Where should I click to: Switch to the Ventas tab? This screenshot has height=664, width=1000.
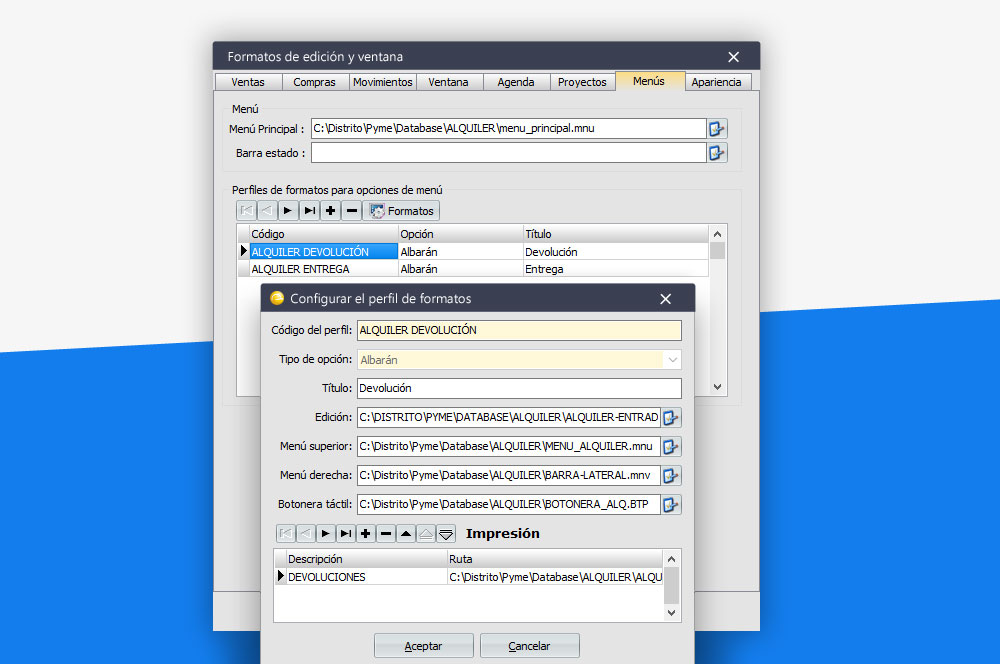pos(248,82)
